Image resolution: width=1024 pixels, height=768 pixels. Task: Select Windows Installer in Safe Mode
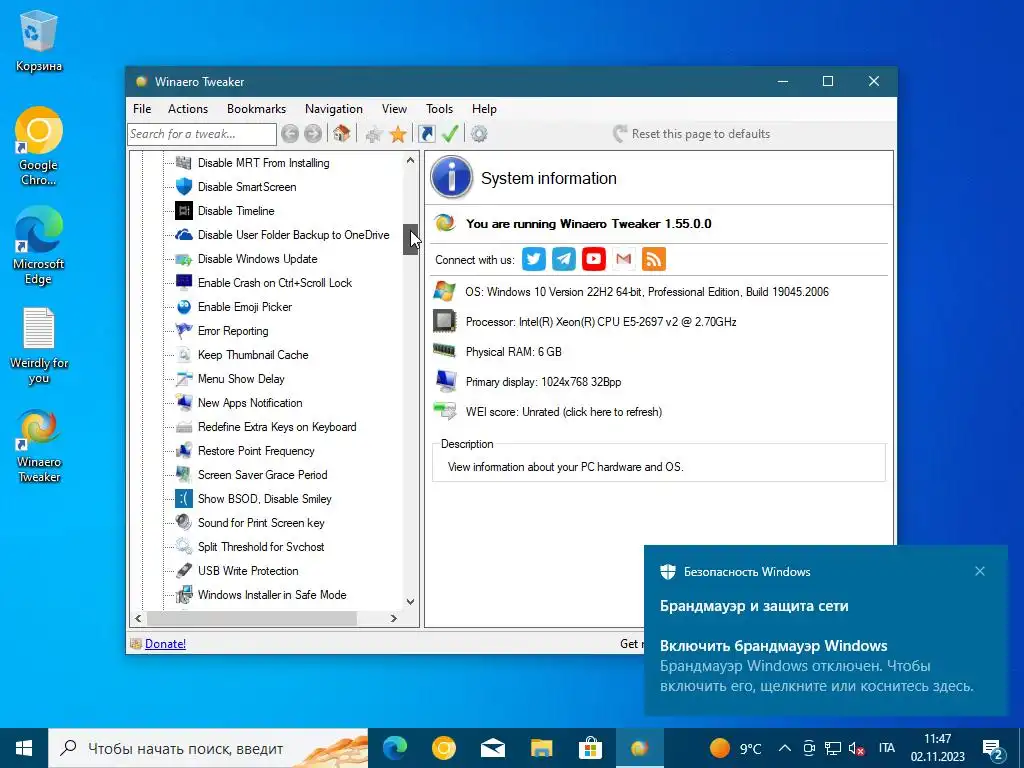[x=272, y=595]
